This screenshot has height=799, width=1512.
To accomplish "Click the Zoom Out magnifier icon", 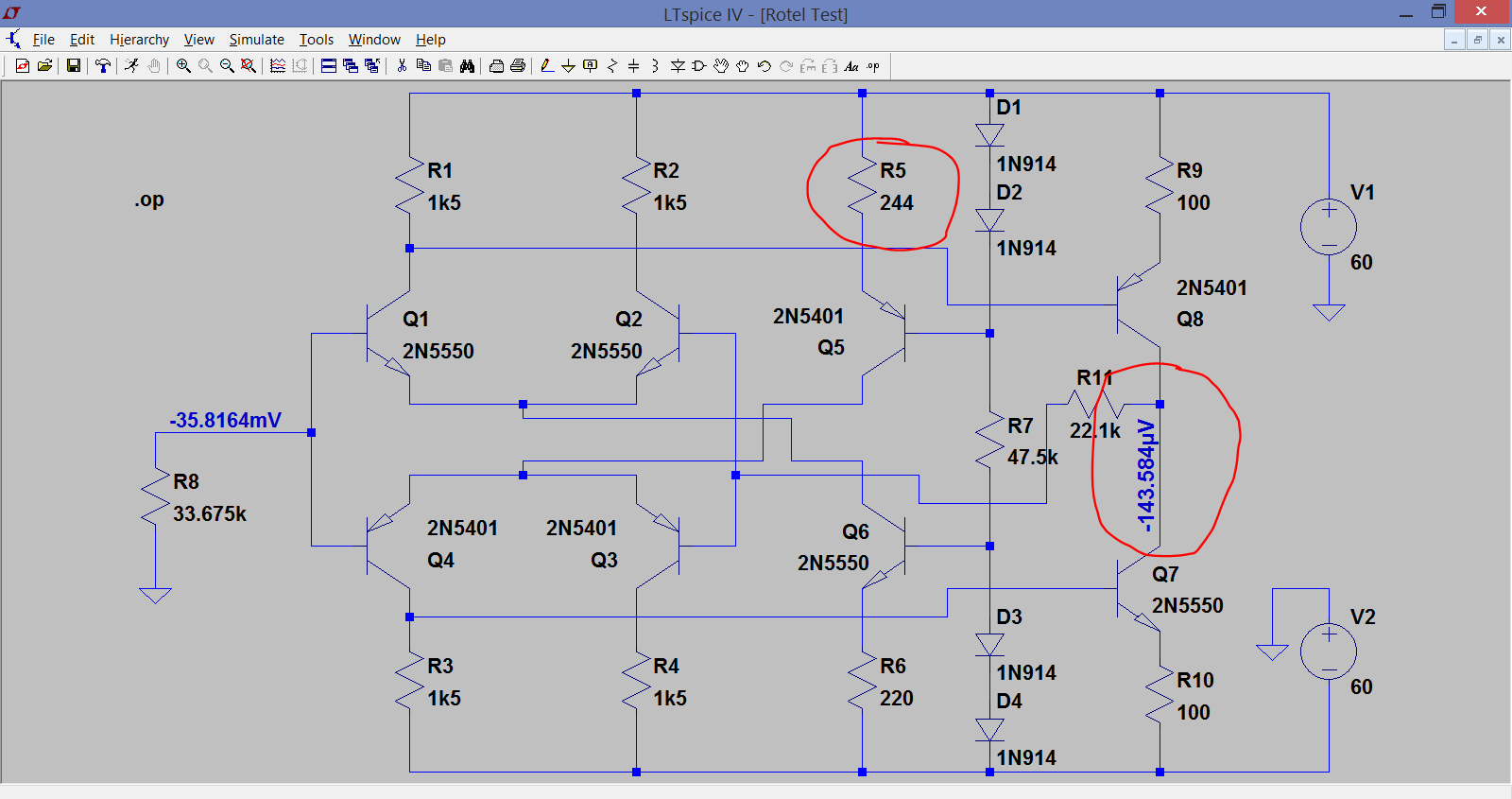I will 227,66.
